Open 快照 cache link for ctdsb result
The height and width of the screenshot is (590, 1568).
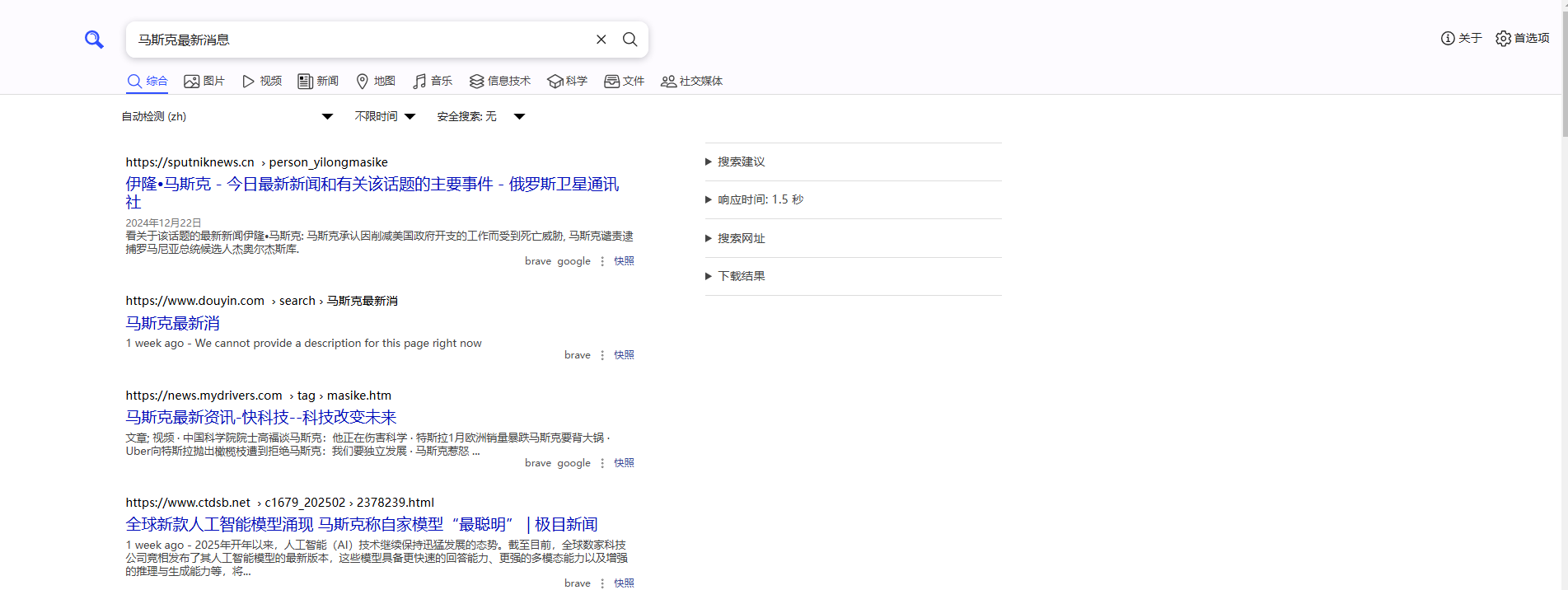coord(624,583)
